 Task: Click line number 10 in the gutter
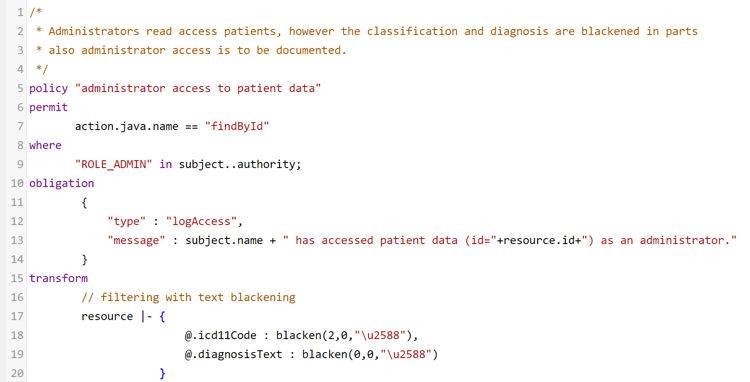point(17,184)
